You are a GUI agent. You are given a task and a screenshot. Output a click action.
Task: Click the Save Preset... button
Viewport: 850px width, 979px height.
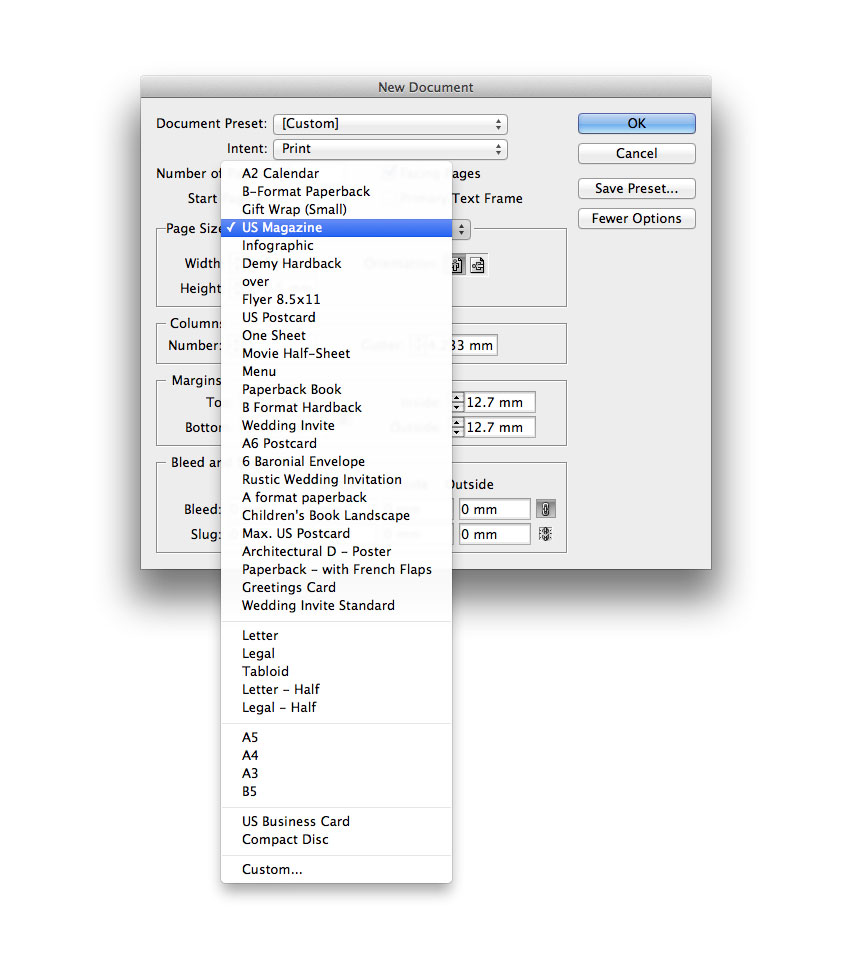636,189
